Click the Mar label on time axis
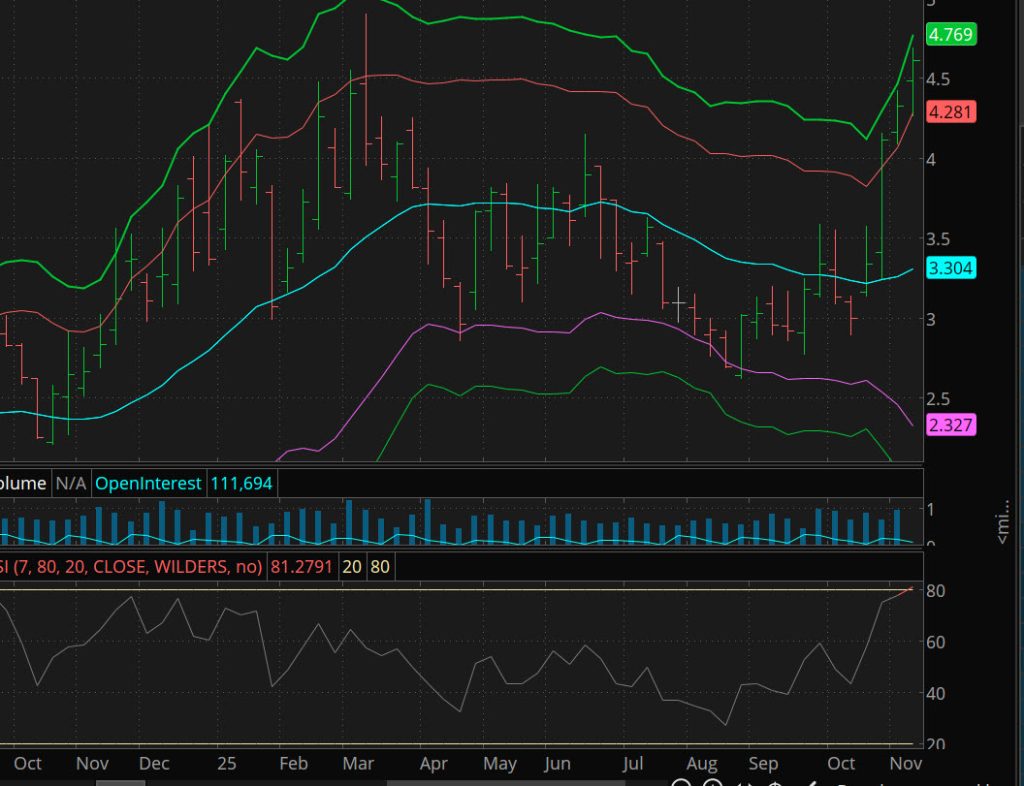Image resolution: width=1024 pixels, height=786 pixels. coord(357,764)
